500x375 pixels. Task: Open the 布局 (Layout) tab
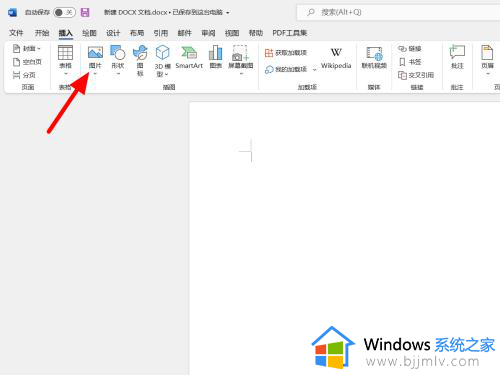point(137,33)
